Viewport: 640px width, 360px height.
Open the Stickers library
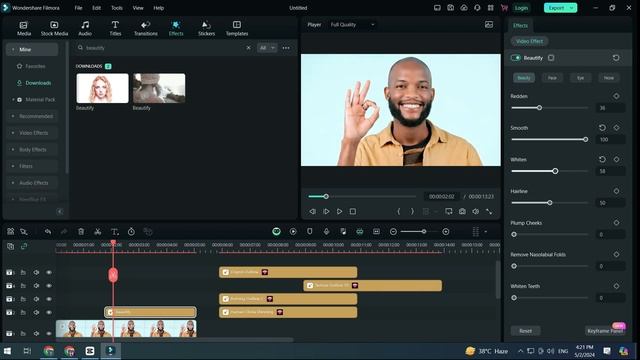click(206, 29)
